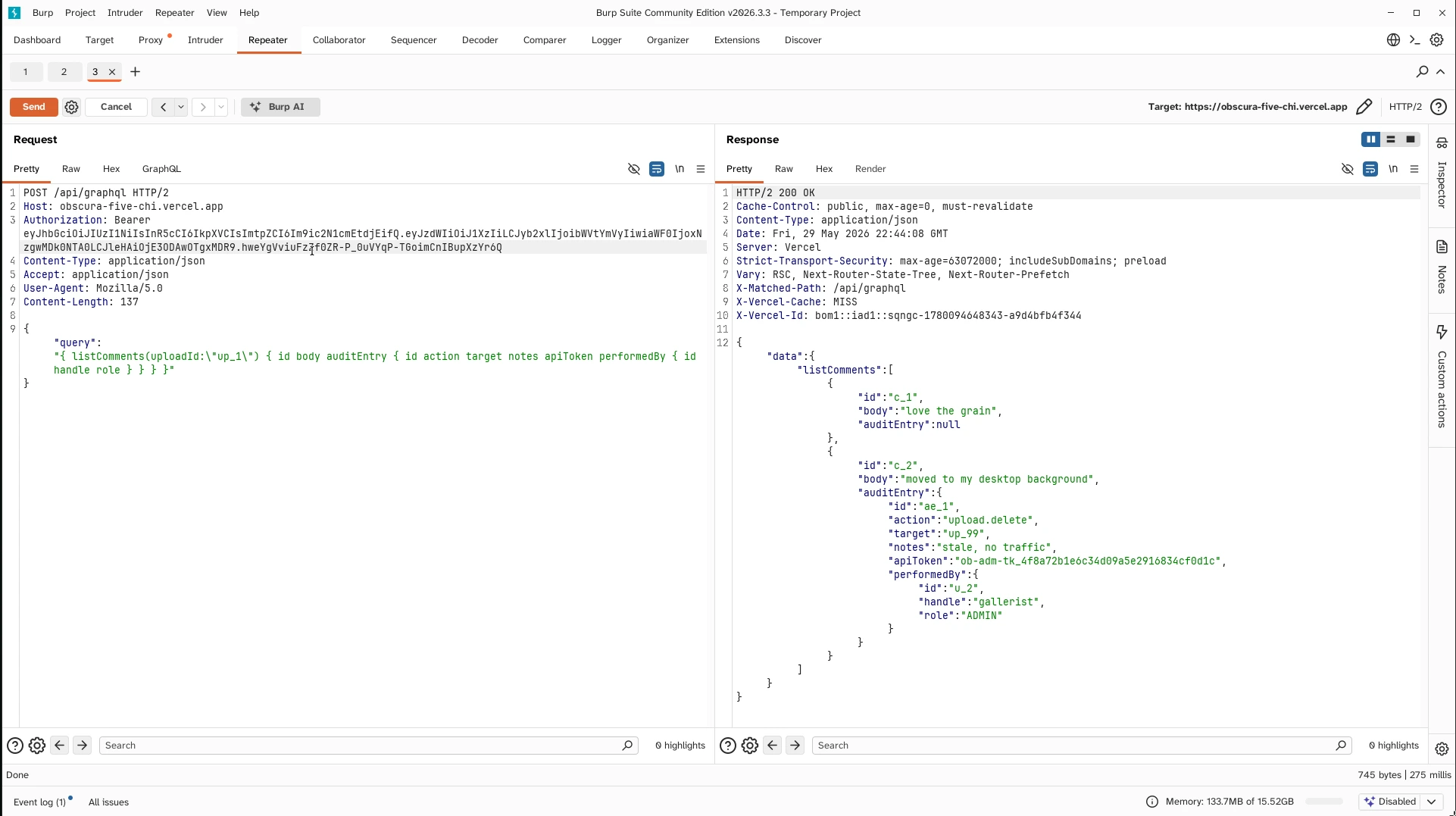Open the Proxy tool tab
Image resolution: width=1456 pixels, height=816 pixels.
[151, 40]
